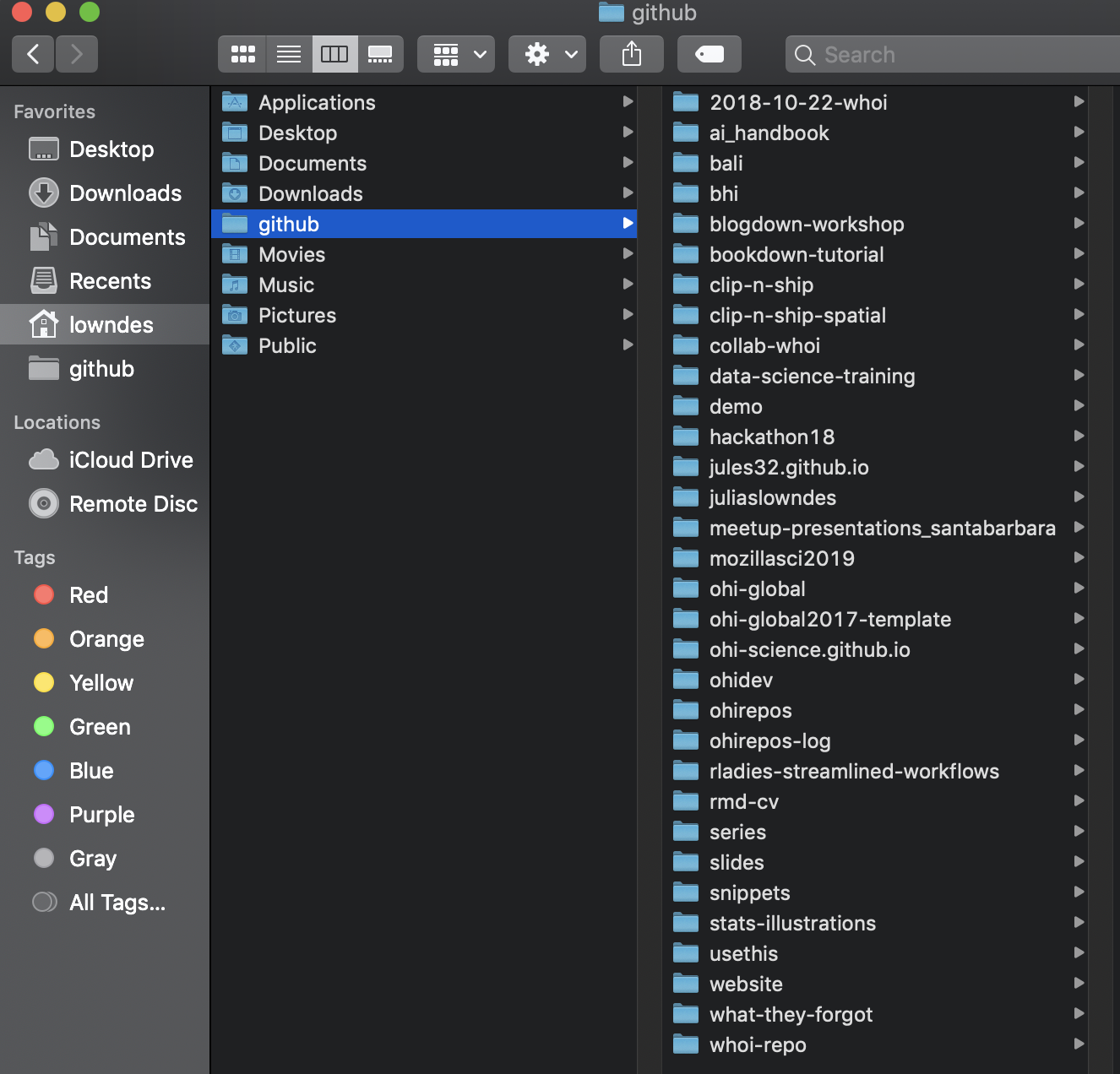The height and width of the screenshot is (1074, 1120).
Task: Open the Action gear dropdown menu
Action: click(547, 55)
